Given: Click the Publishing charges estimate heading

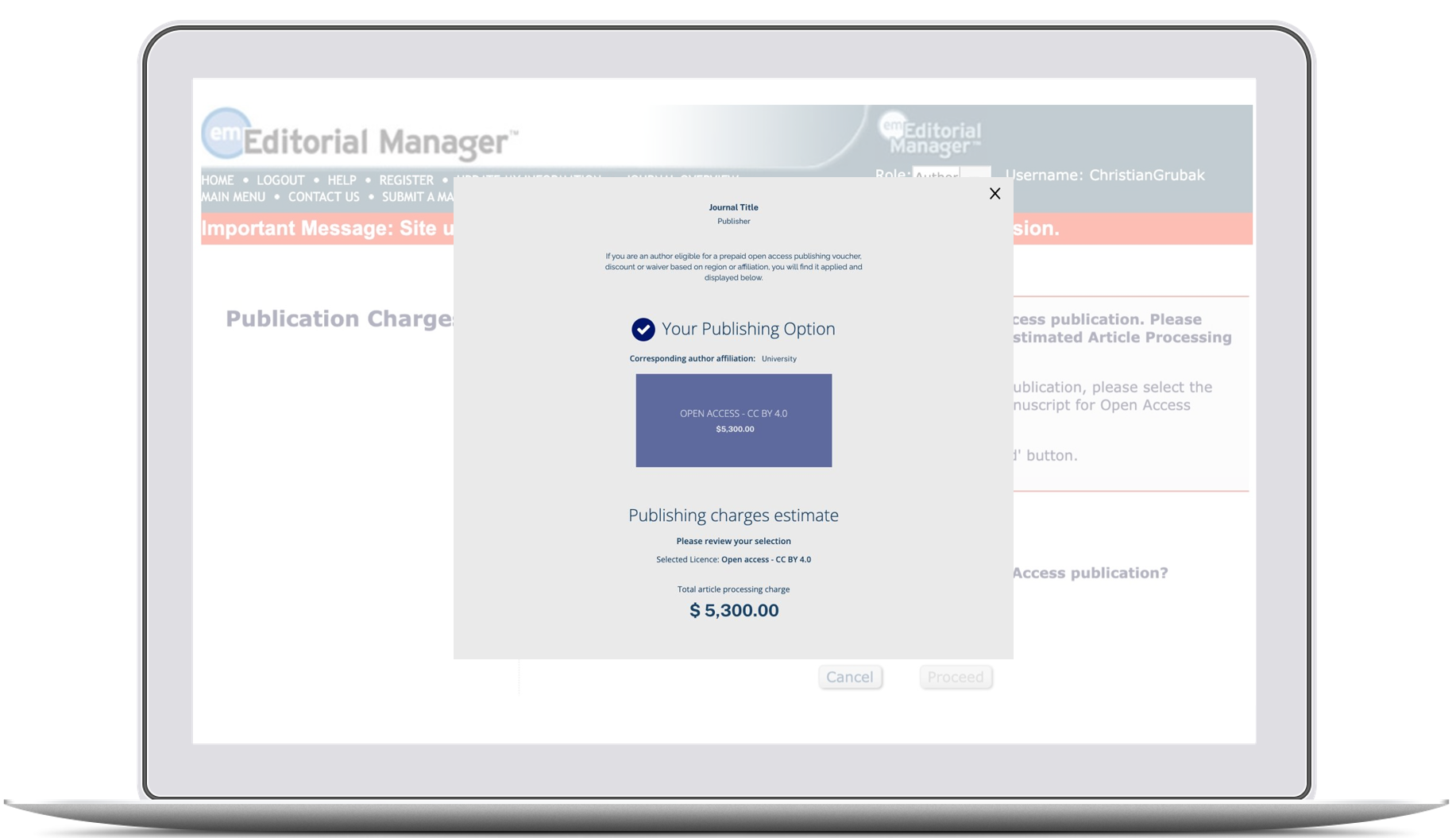Looking at the screenshot, I should click(x=733, y=516).
